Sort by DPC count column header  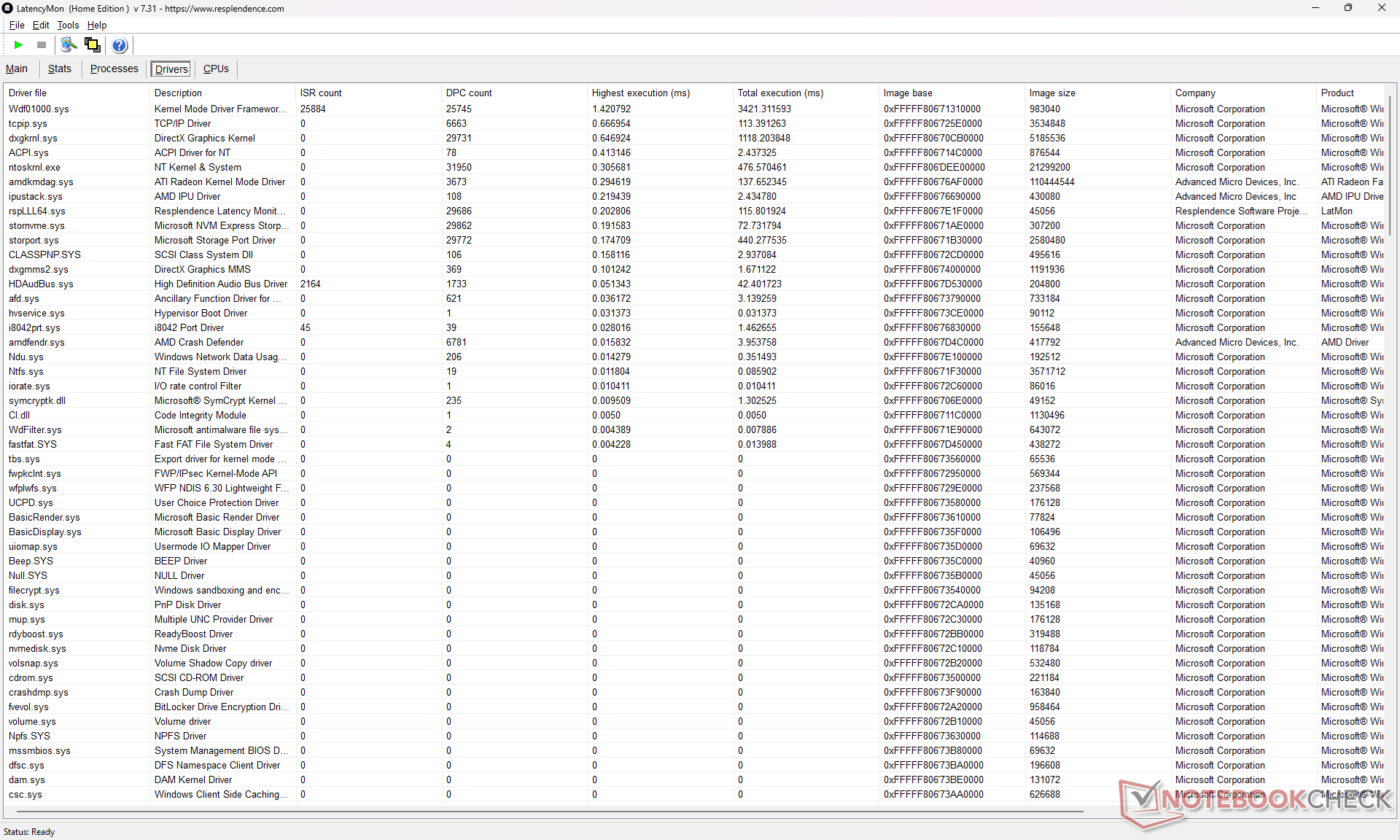[x=469, y=93]
